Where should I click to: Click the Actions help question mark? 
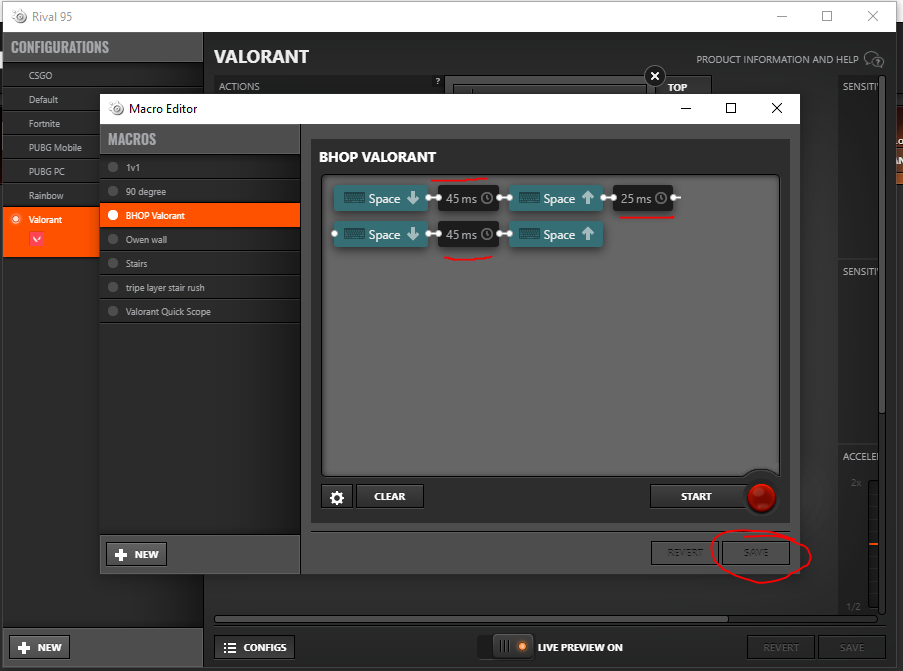click(438, 81)
